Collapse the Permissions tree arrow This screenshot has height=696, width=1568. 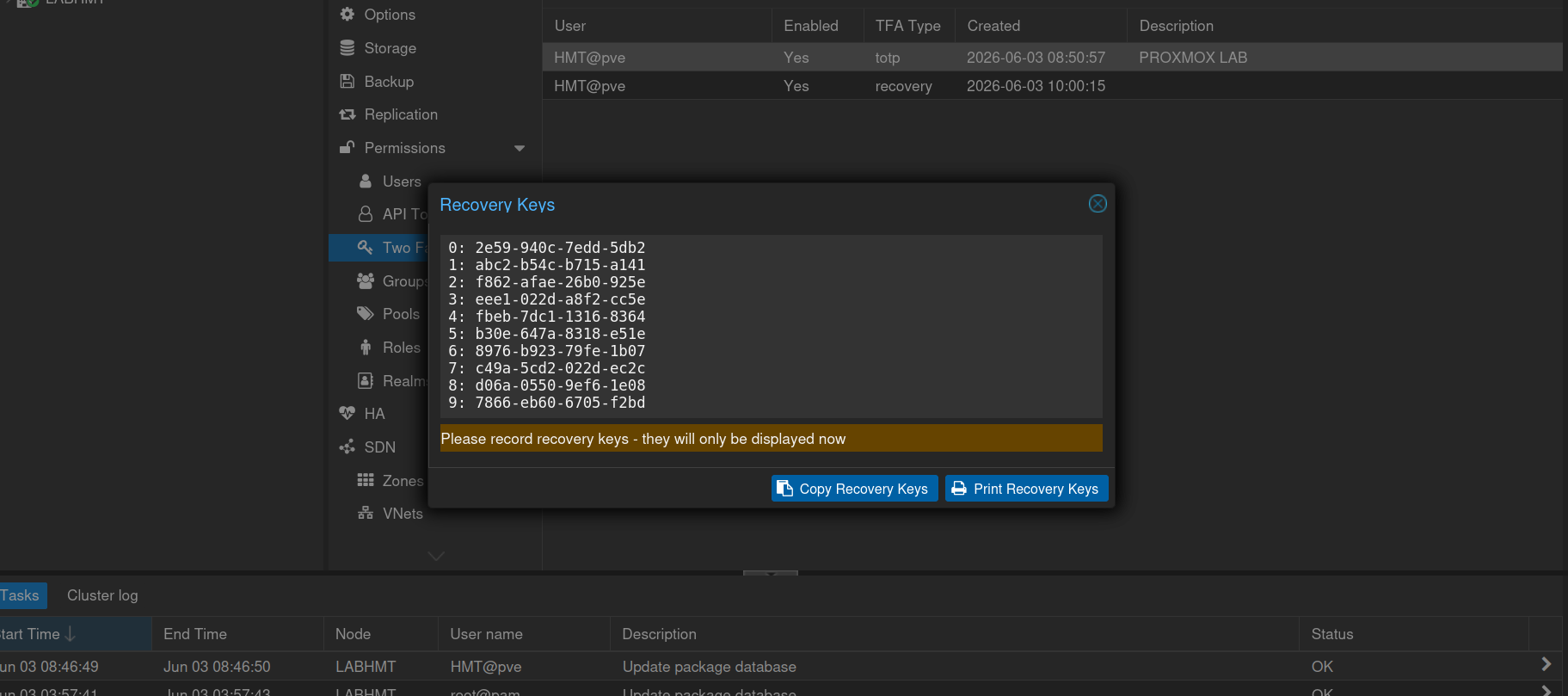click(520, 148)
